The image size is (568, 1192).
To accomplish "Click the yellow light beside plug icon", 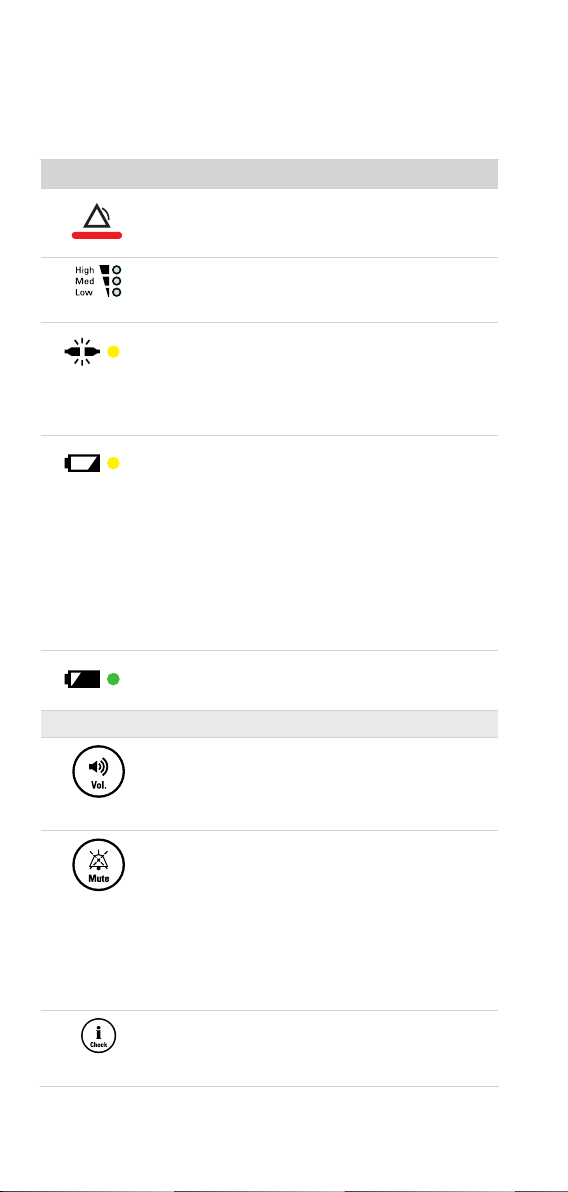I will click(x=113, y=351).
